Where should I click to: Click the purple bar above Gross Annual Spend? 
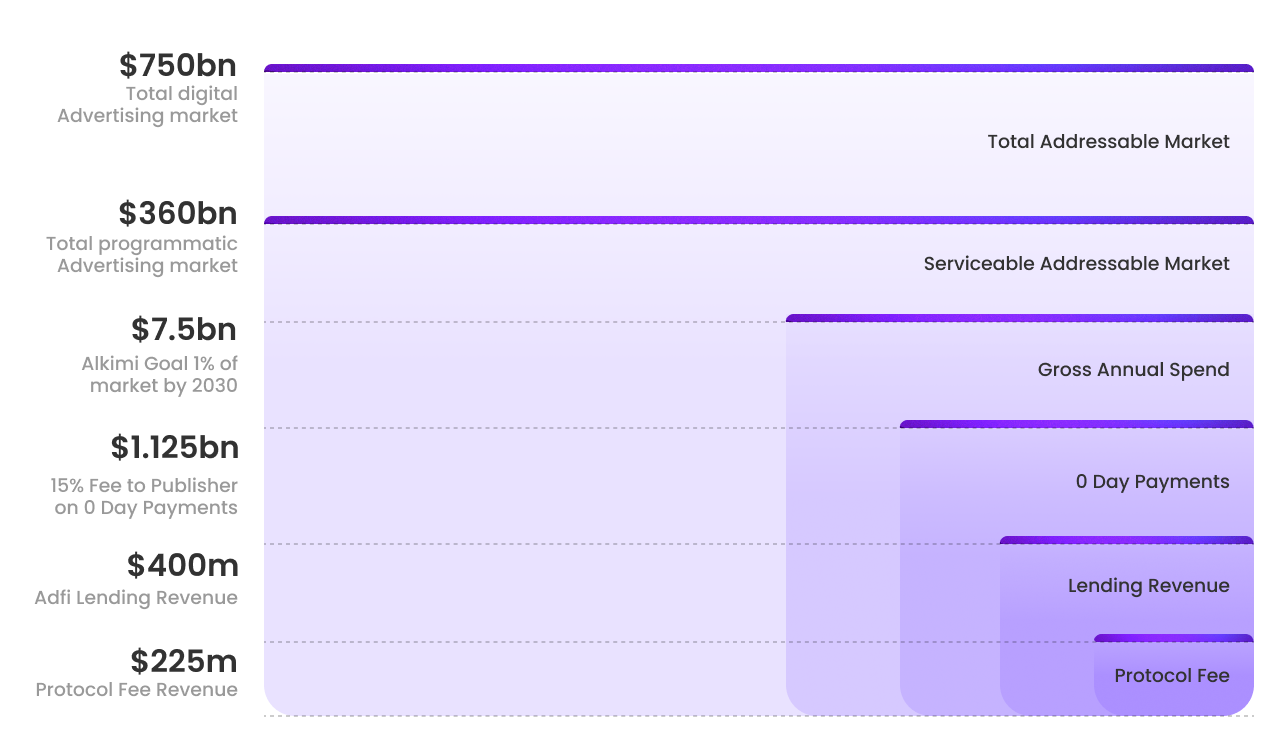[x=1019, y=318]
